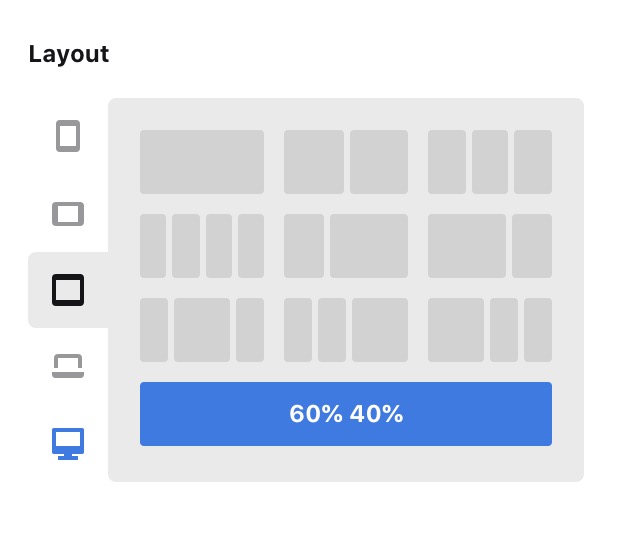Image resolution: width=622 pixels, height=536 pixels.
Task: Select the mobile portrait device icon
Action: coord(68,136)
